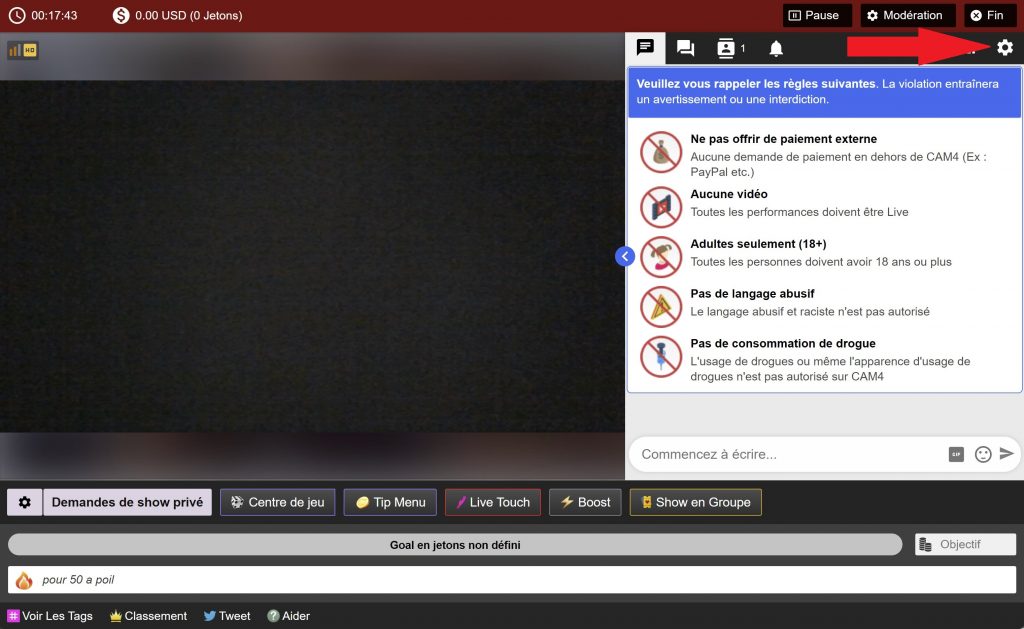
Task: Switch to the public chat tab
Action: point(645,48)
